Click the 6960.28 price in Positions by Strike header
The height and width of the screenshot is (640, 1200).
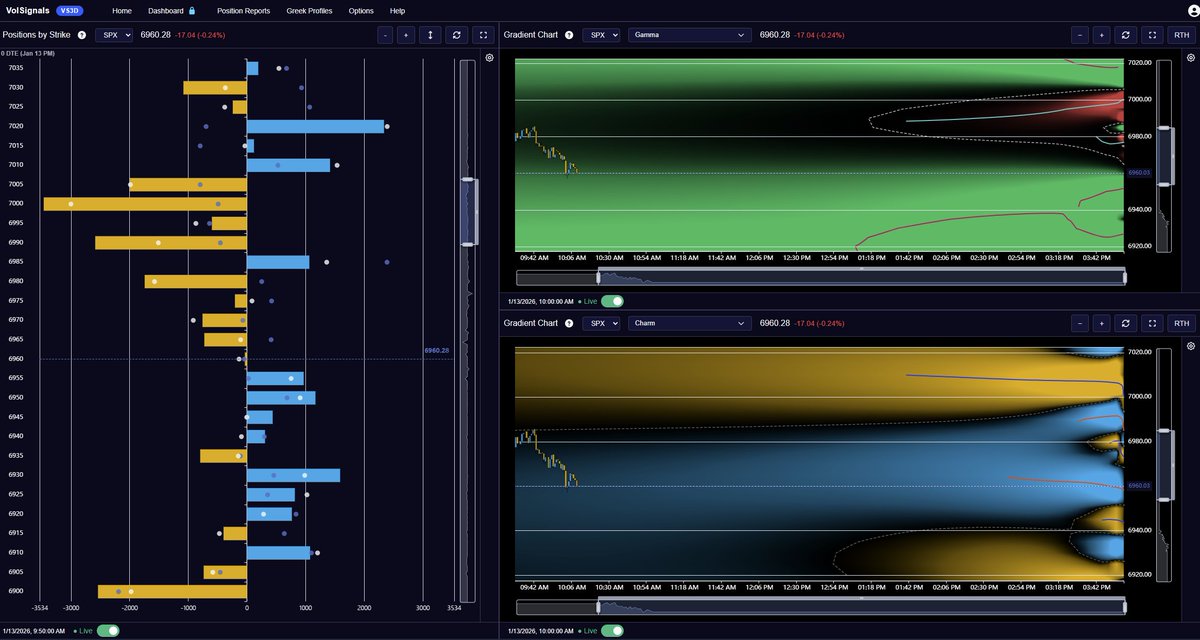[154, 35]
